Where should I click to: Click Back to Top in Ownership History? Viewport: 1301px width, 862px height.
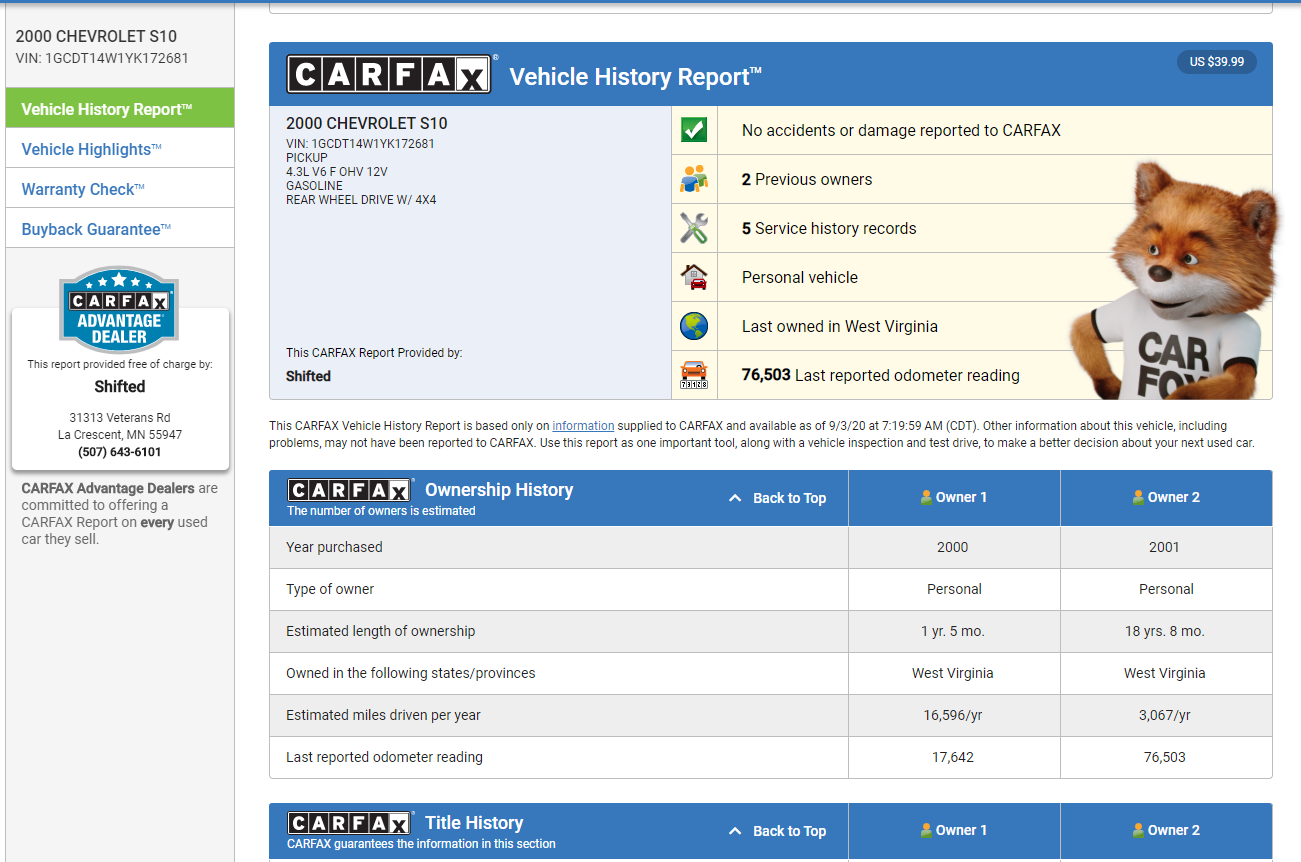pos(789,498)
